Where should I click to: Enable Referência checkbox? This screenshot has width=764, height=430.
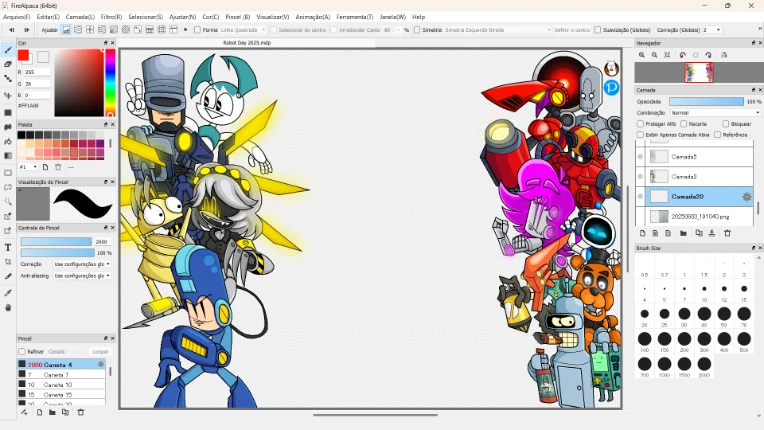(718, 134)
